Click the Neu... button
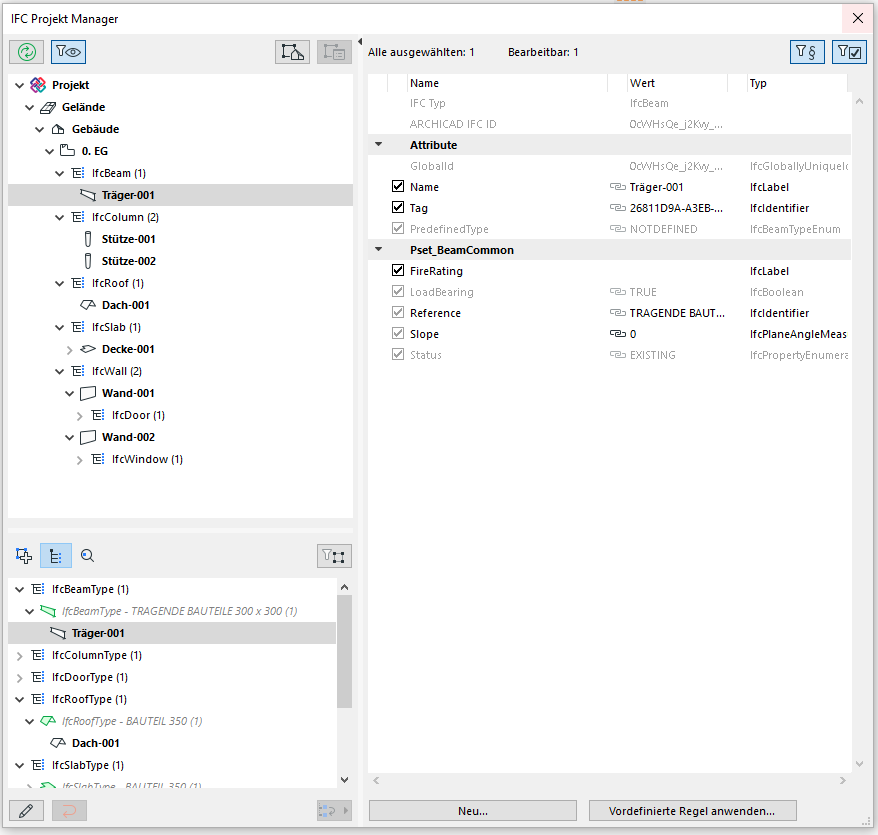This screenshot has height=835, width=878. (x=472, y=811)
